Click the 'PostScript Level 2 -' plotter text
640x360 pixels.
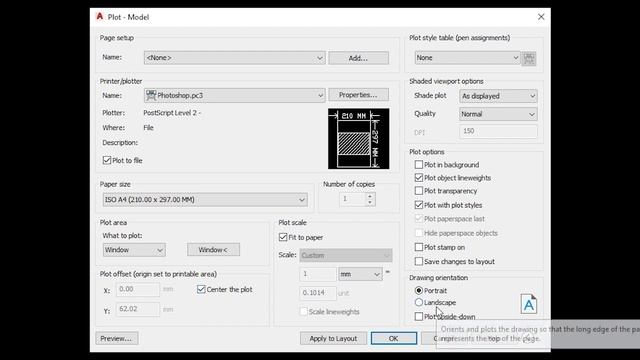pos(172,113)
